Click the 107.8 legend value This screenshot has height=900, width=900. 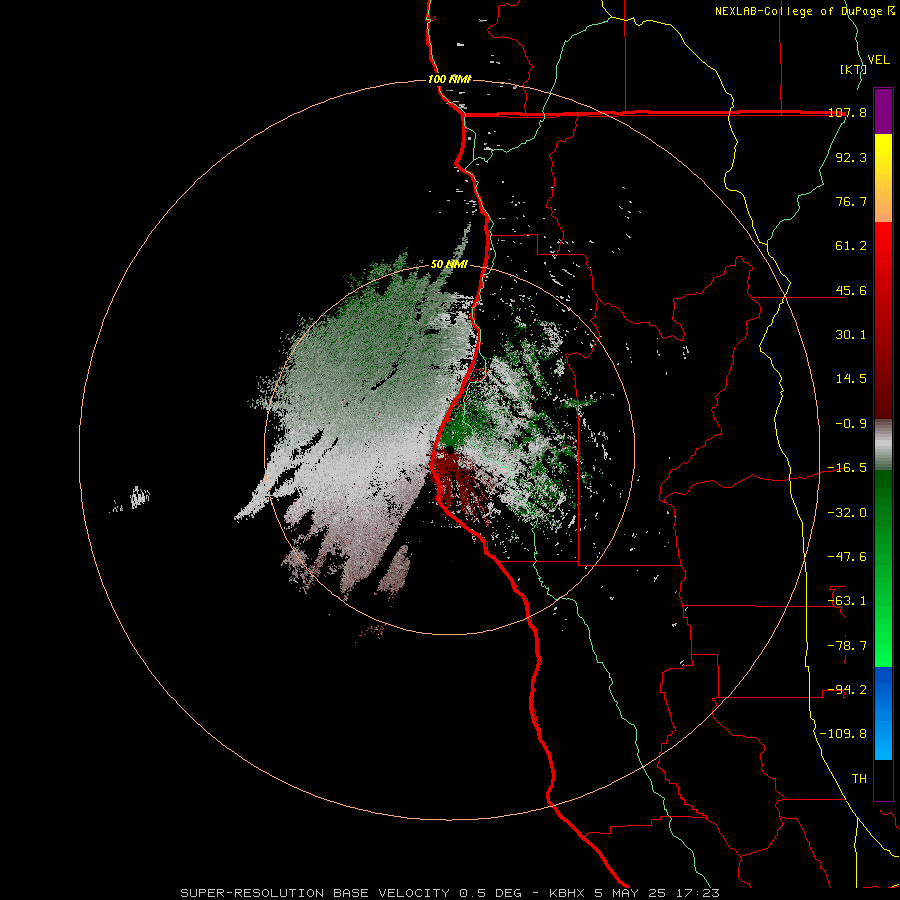click(848, 112)
